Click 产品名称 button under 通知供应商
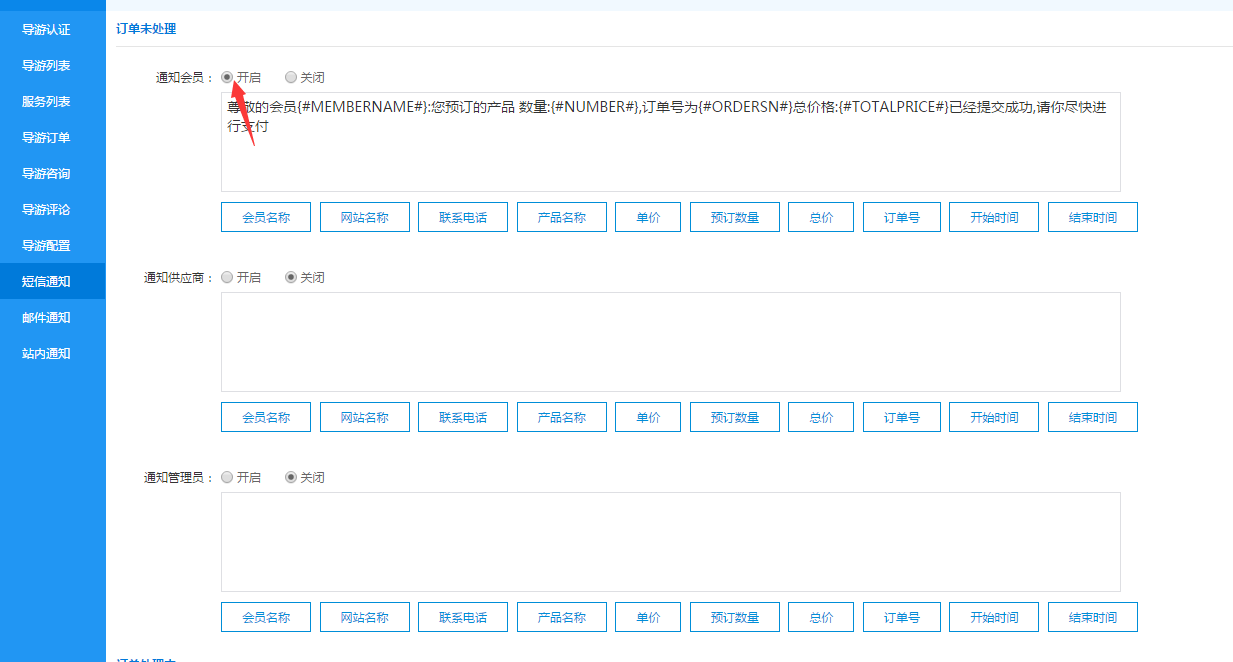Screen dimensions: 1233x662 point(561,417)
